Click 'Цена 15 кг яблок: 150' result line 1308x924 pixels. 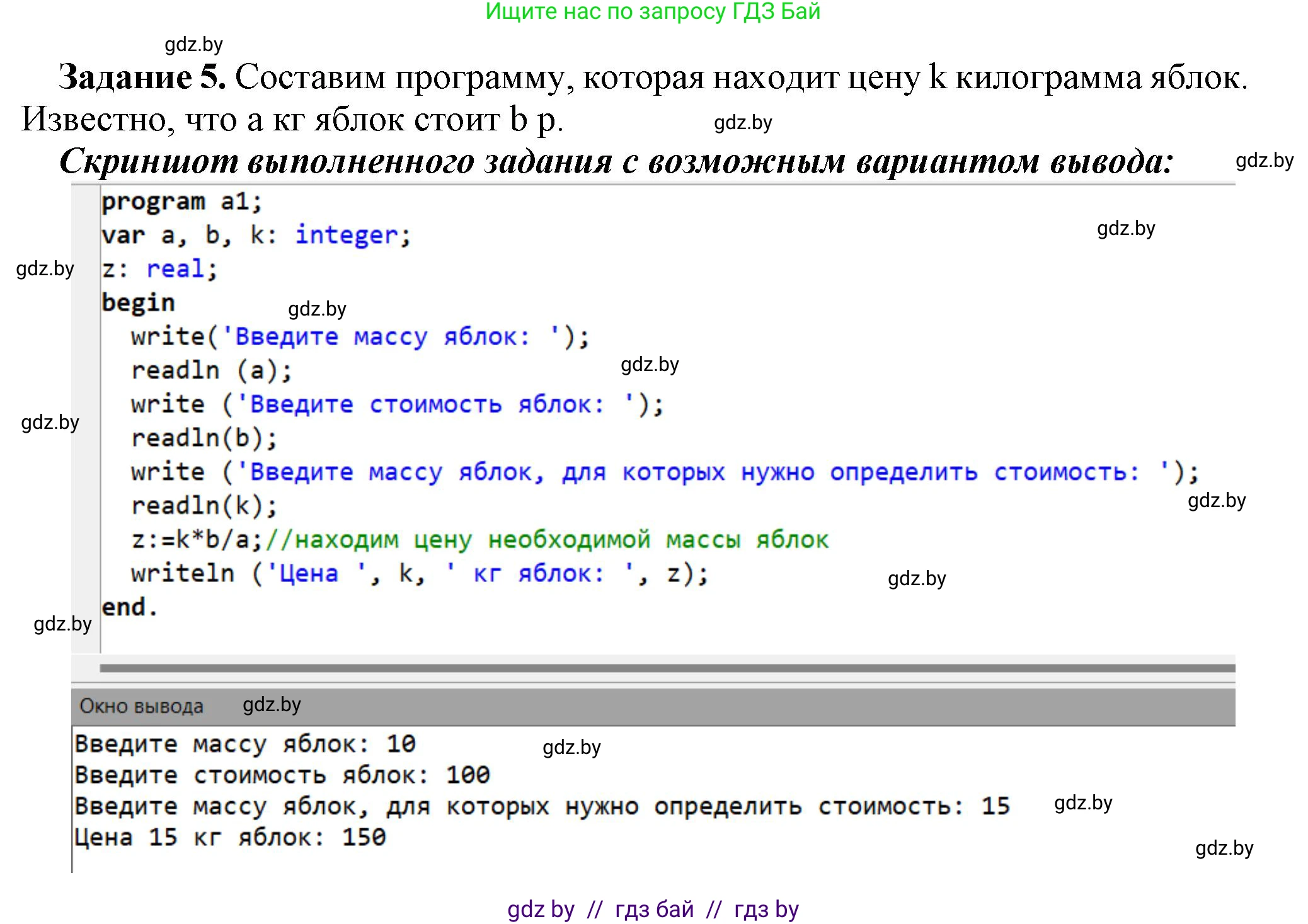coord(229,837)
